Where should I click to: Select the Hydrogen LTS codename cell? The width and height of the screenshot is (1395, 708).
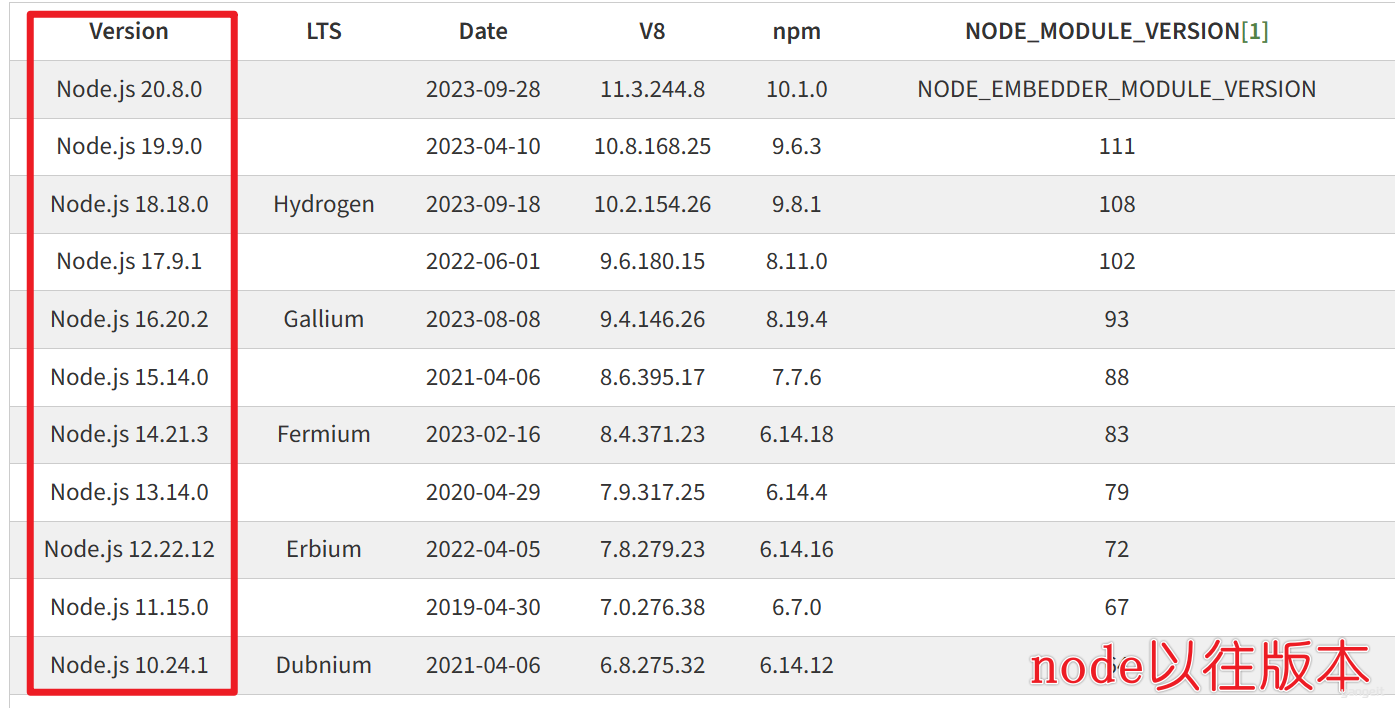point(324,204)
